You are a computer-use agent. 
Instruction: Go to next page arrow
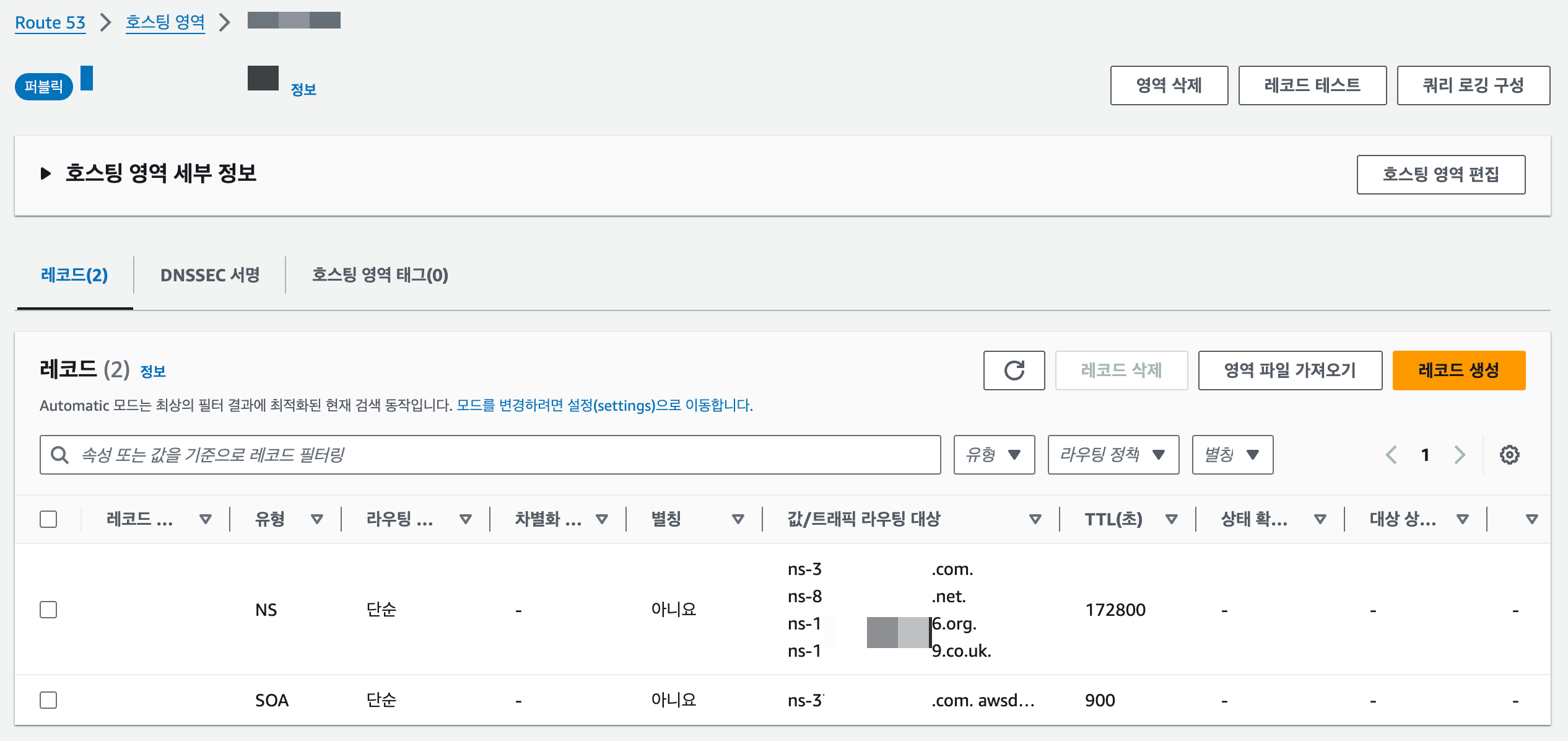[1460, 455]
